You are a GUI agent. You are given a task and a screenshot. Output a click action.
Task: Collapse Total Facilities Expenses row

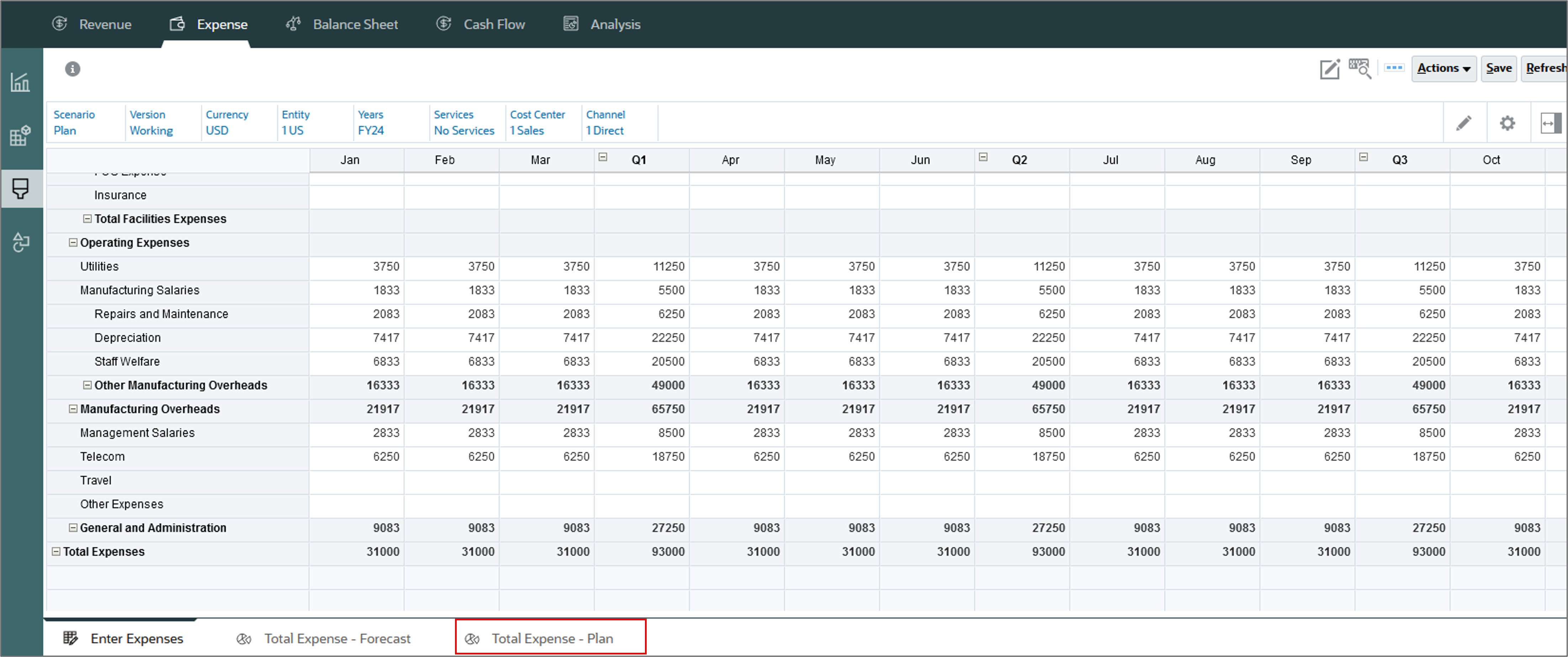pos(88,219)
